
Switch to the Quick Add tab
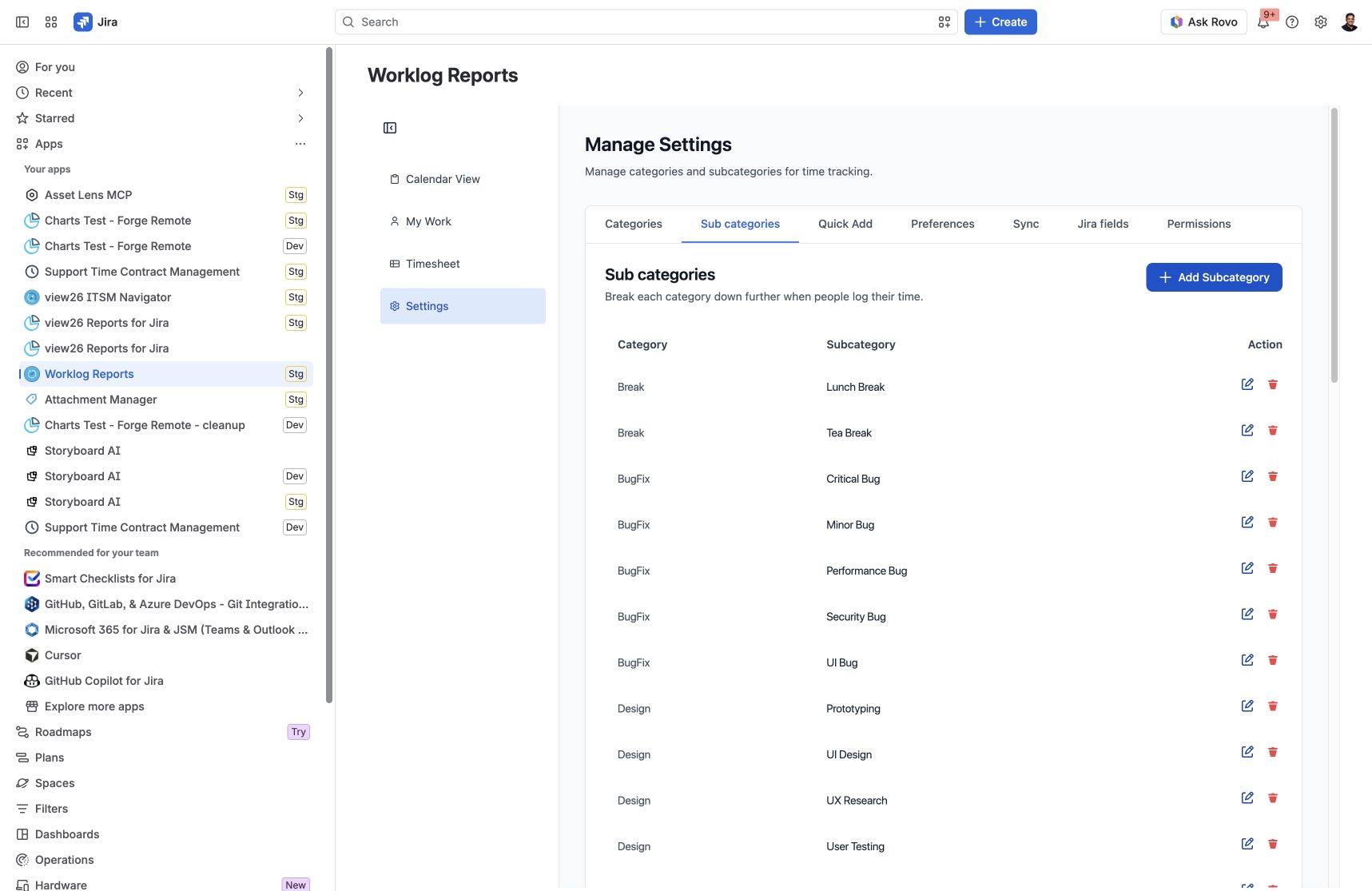click(845, 224)
